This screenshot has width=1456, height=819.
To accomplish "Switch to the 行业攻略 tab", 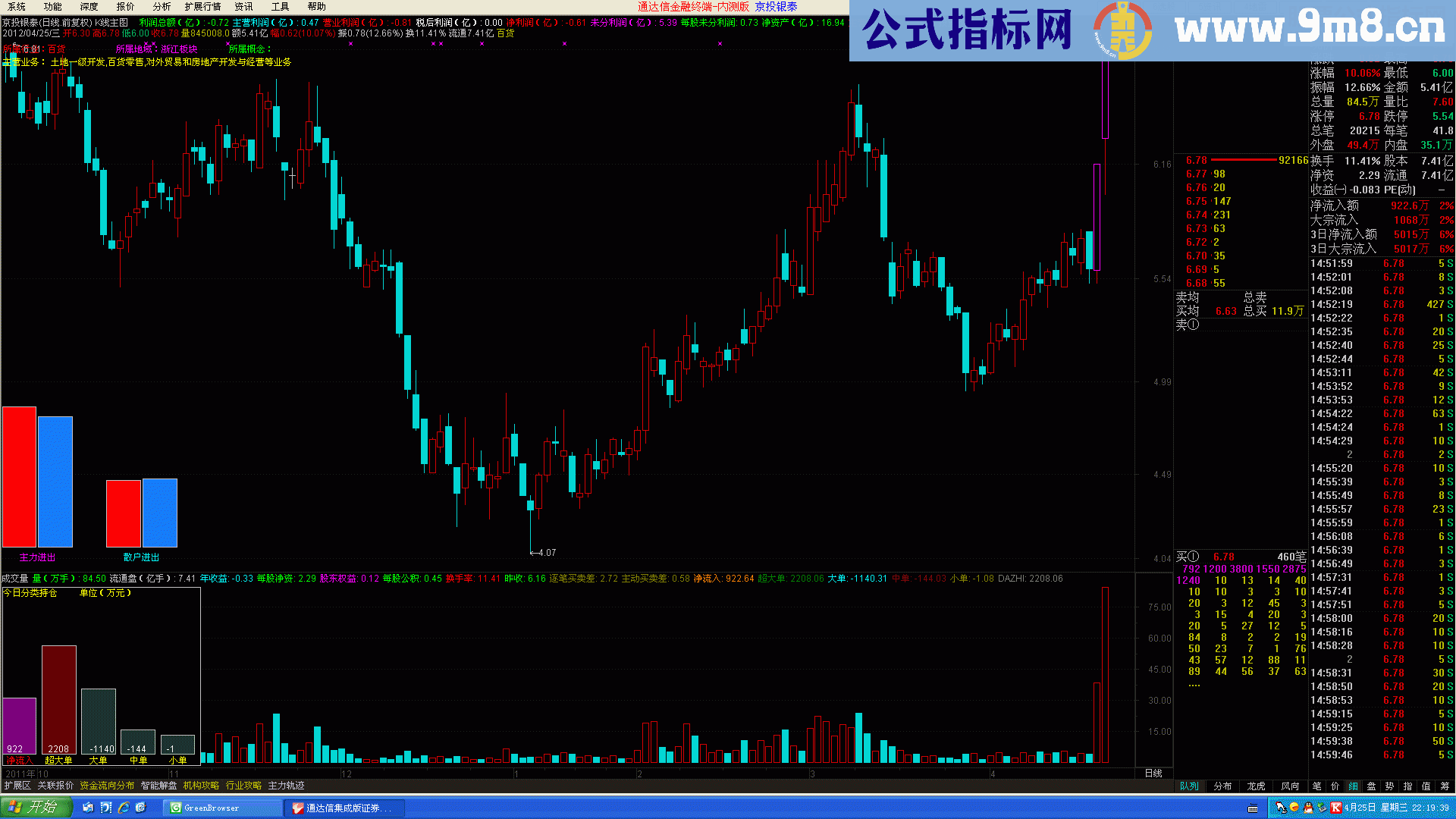I will (243, 786).
